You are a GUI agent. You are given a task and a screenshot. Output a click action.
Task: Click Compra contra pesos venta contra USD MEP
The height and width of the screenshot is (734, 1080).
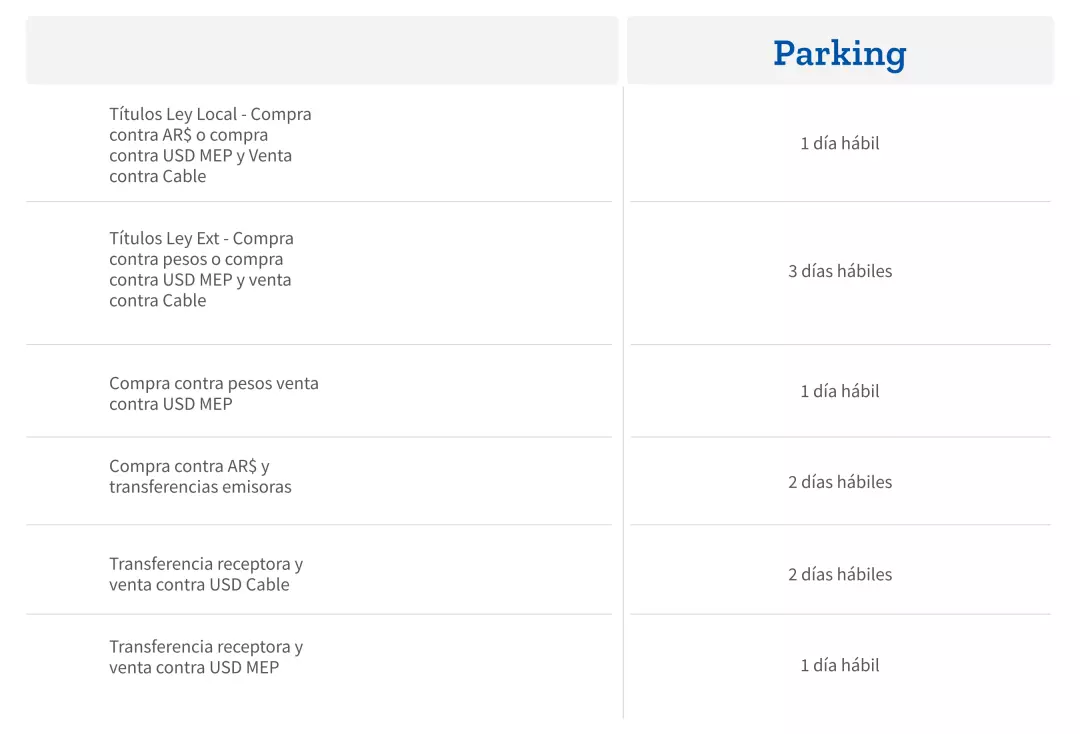pos(214,393)
